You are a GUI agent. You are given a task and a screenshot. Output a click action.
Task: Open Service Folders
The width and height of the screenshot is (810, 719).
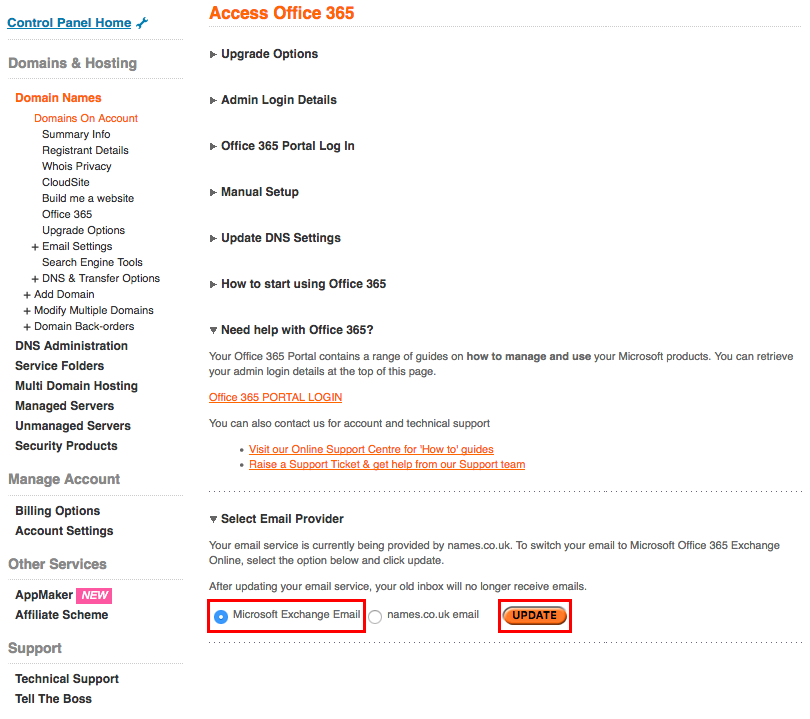(x=59, y=366)
